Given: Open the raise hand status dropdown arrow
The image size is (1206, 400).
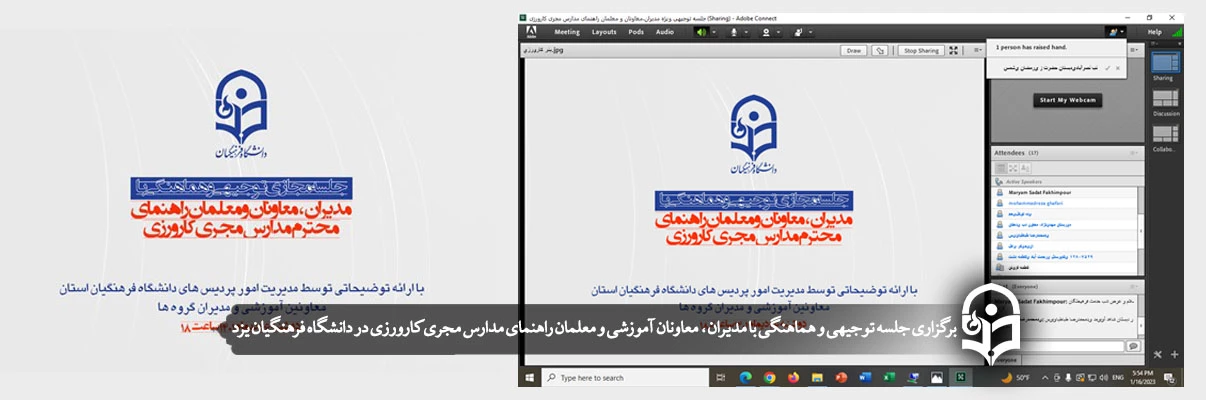Looking at the screenshot, I should coord(1123,32).
